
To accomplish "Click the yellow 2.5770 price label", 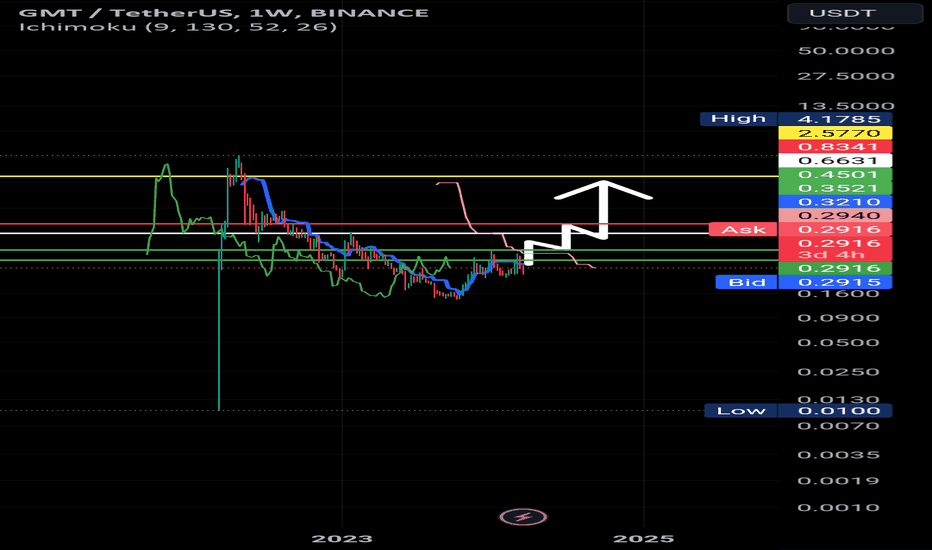I will 835,133.
